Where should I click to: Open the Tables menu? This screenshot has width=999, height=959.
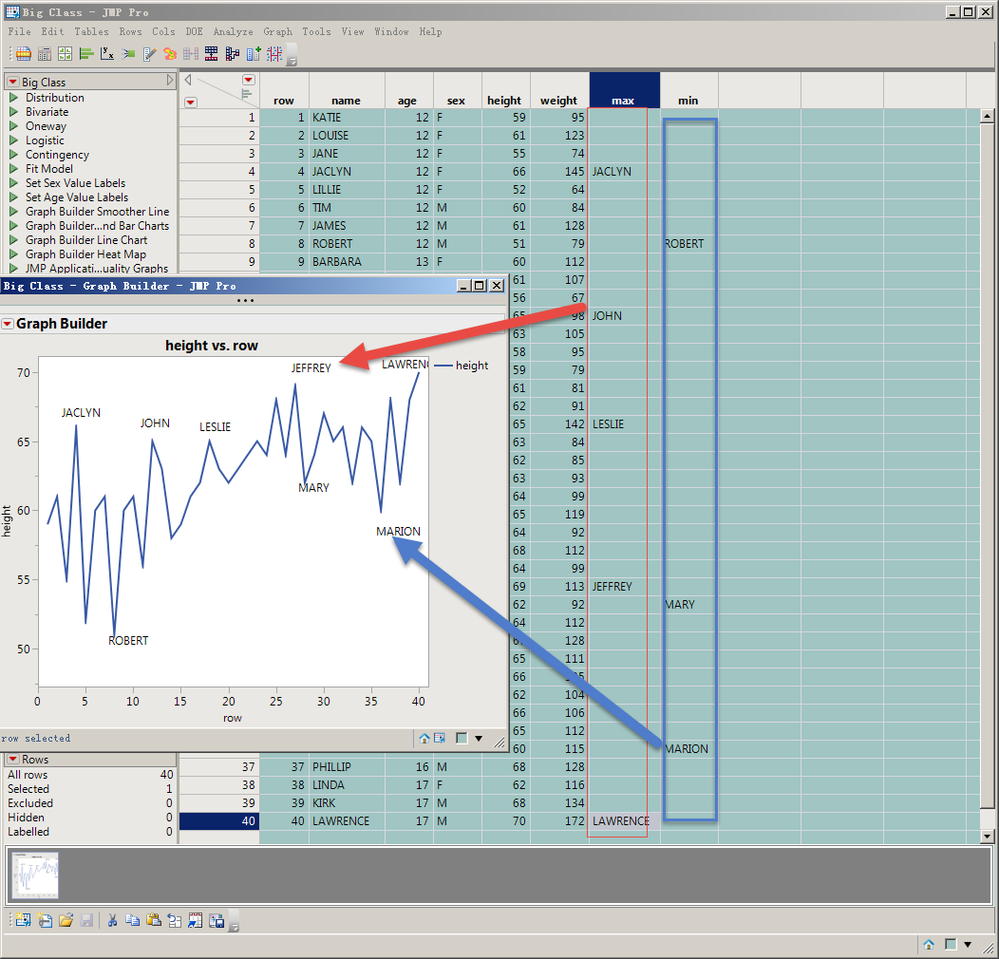click(91, 32)
